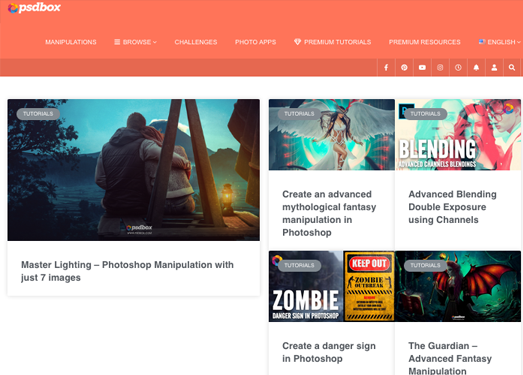Click Tutorials tag on Blending image
The width and height of the screenshot is (523, 375).
(x=425, y=114)
